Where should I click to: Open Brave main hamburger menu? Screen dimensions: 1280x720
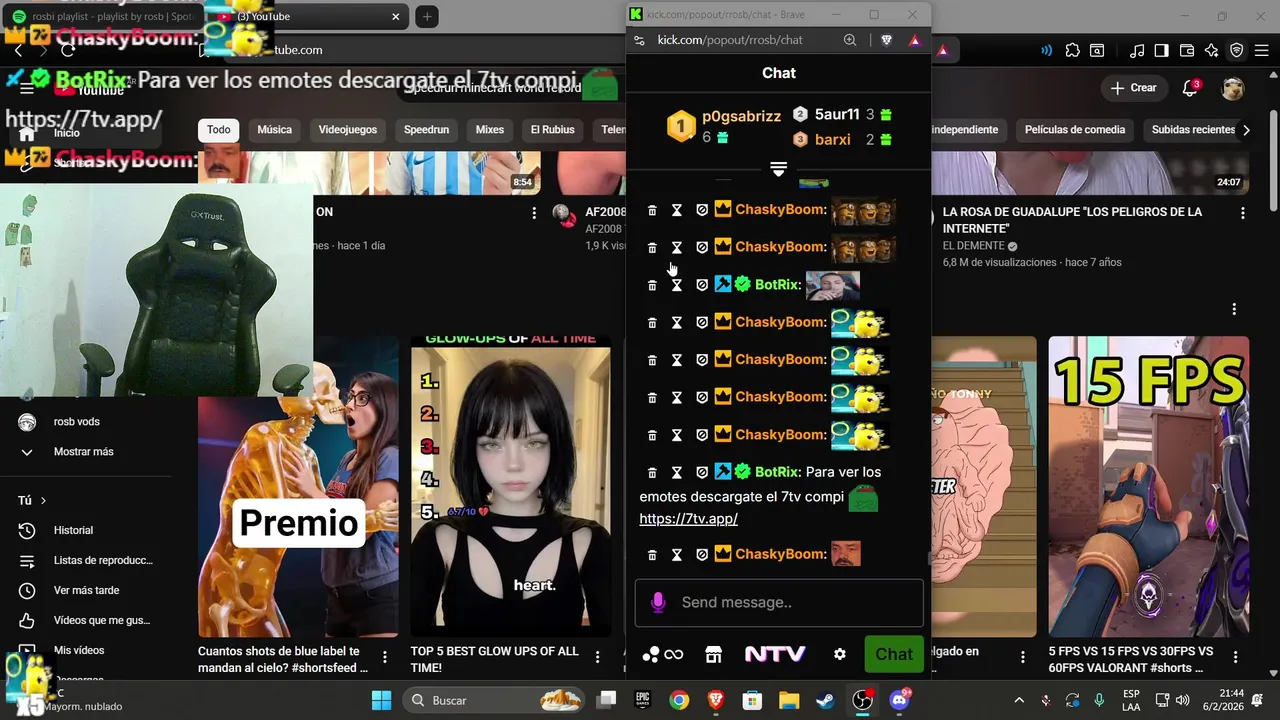pos(1261,50)
